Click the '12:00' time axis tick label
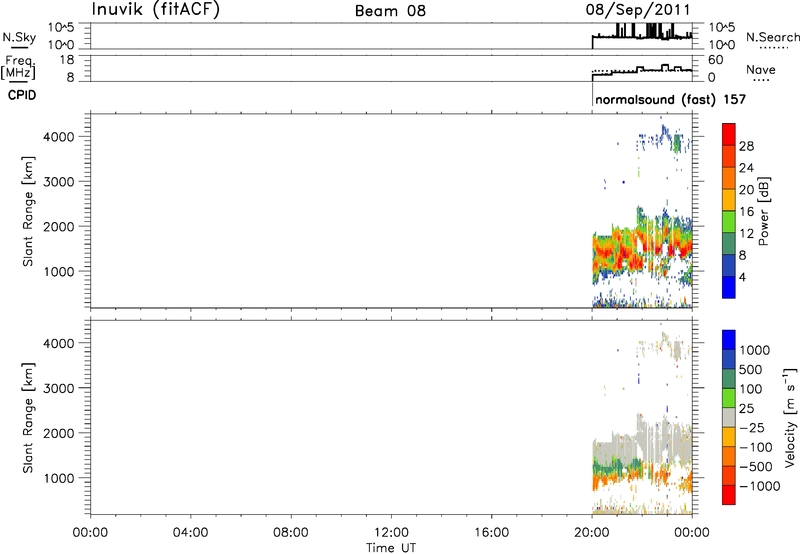Screen dimensions: 800x554 391,533
